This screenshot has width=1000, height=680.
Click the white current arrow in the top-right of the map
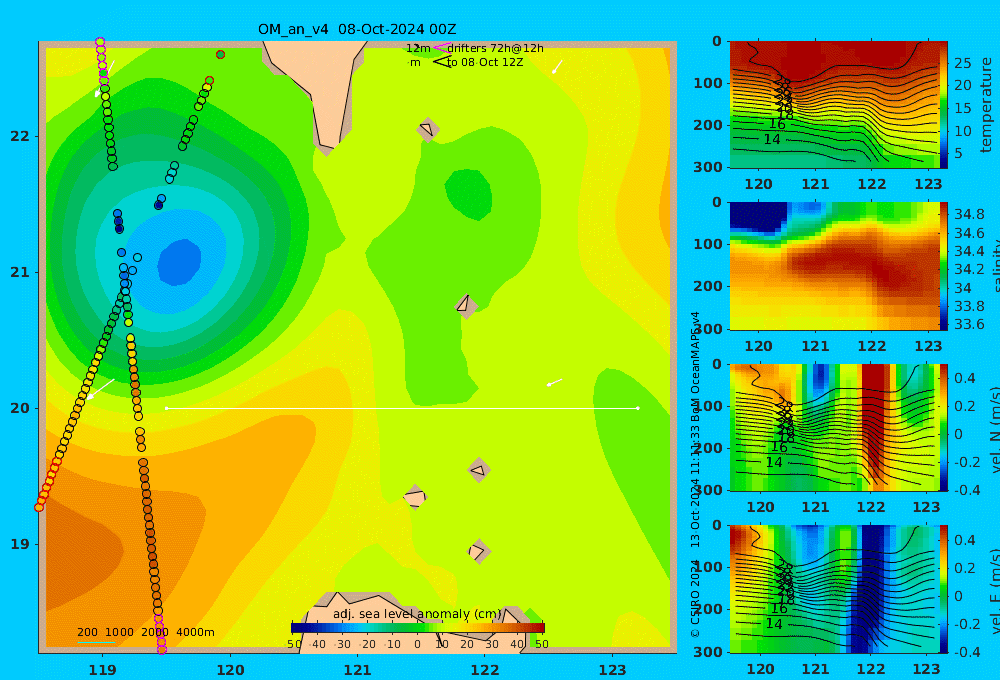click(557, 66)
